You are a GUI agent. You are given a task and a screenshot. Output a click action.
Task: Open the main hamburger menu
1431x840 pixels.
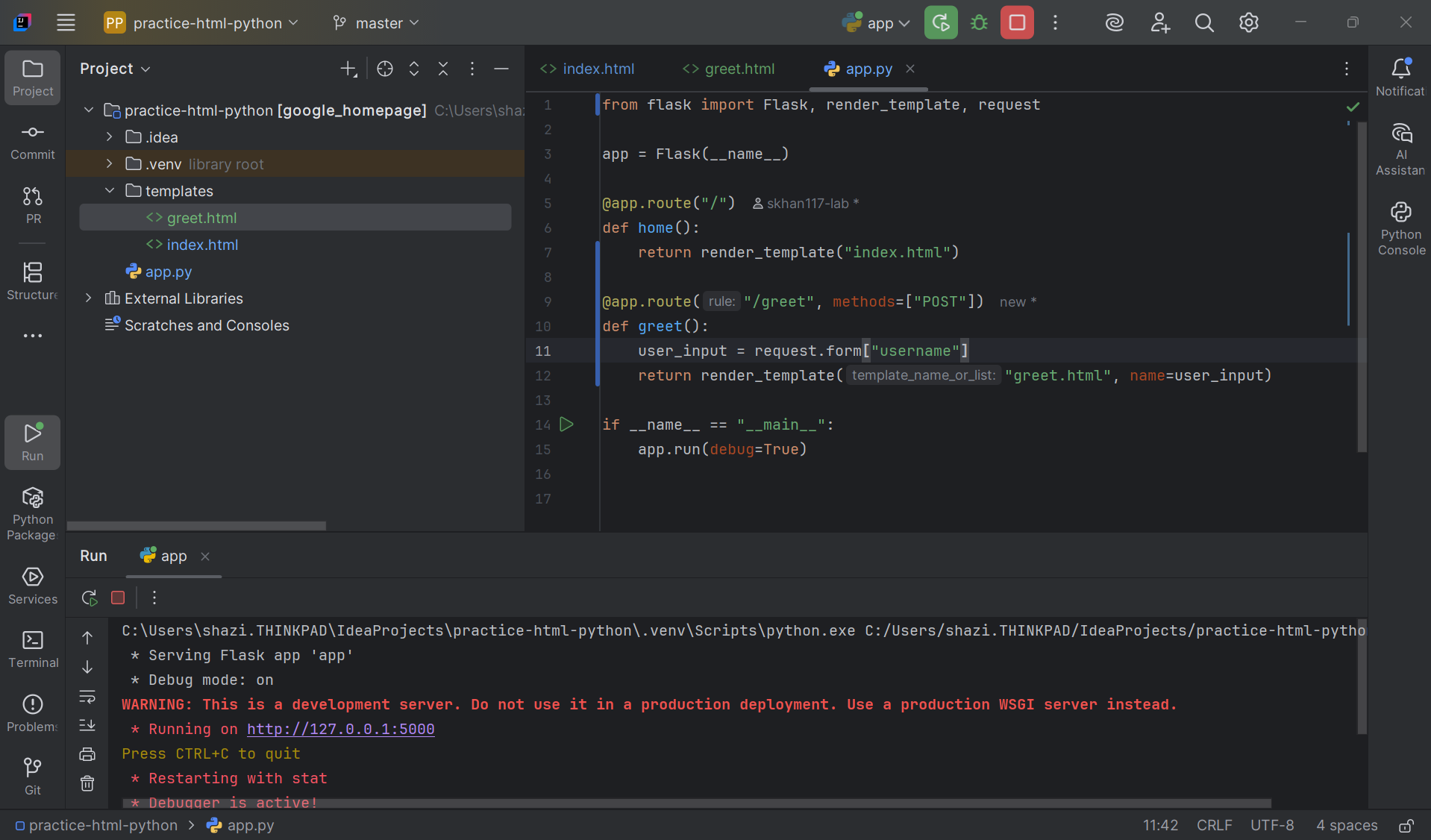(66, 22)
